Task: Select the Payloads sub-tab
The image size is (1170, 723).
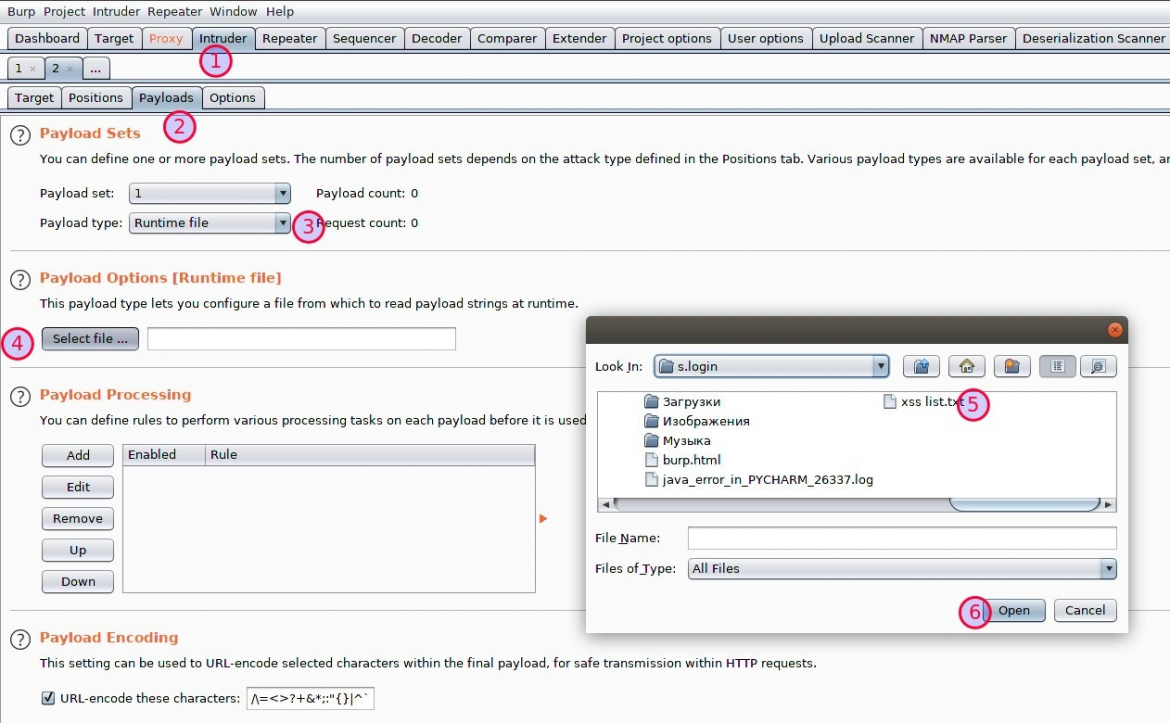Action: coord(166,98)
